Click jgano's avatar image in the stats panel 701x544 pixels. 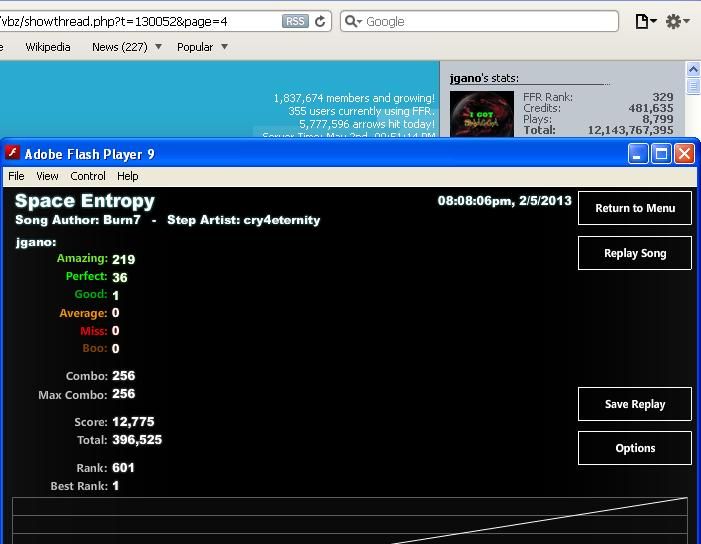pos(481,114)
